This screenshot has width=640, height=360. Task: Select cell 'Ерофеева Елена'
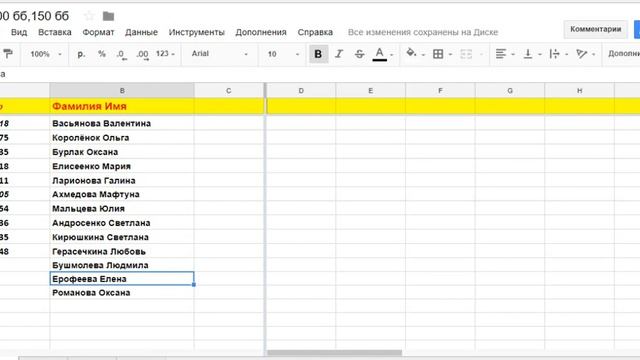(x=122, y=279)
